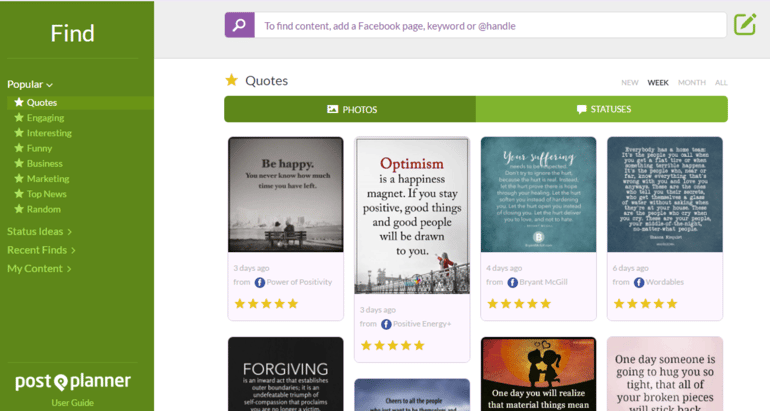770x411 pixels.
Task: Click the star rating on Positive Energy+ card
Action: (x=392, y=346)
